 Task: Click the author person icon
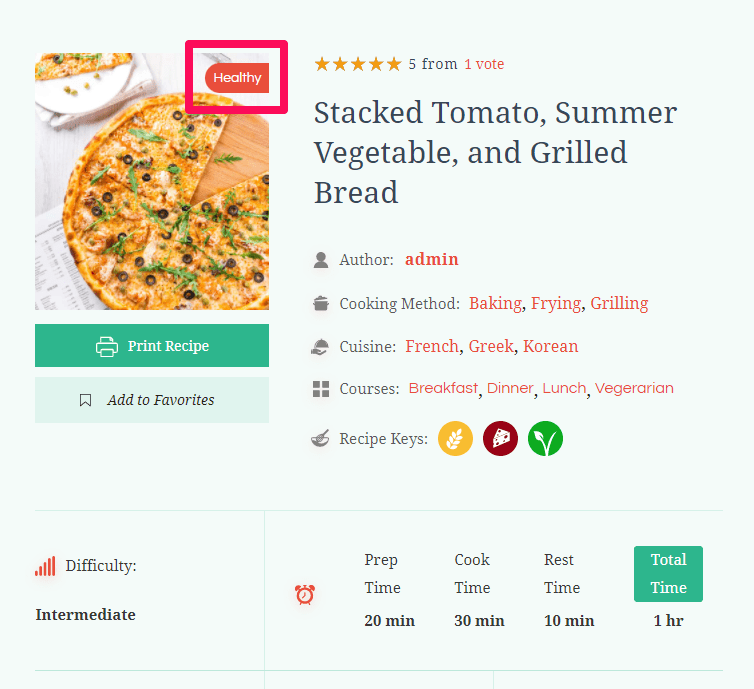click(321, 260)
